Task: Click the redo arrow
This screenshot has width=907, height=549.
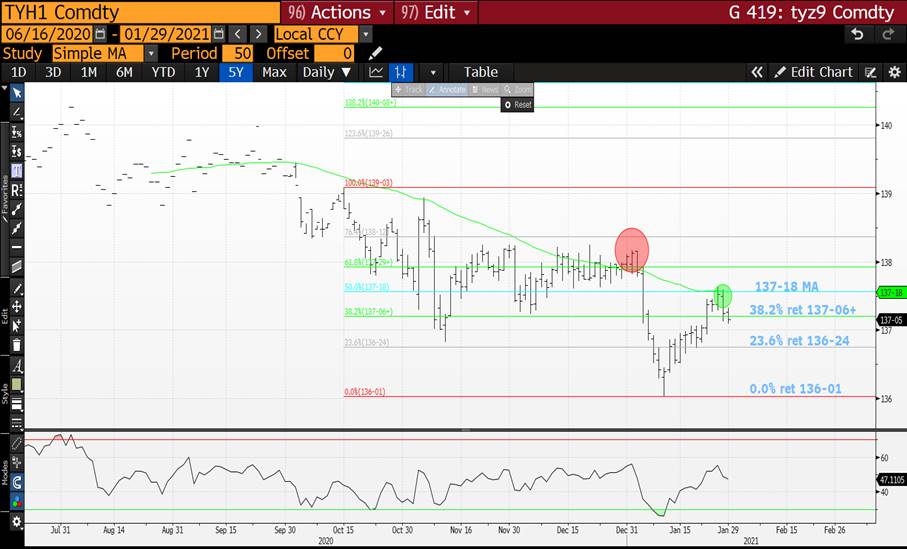Action: [x=888, y=34]
